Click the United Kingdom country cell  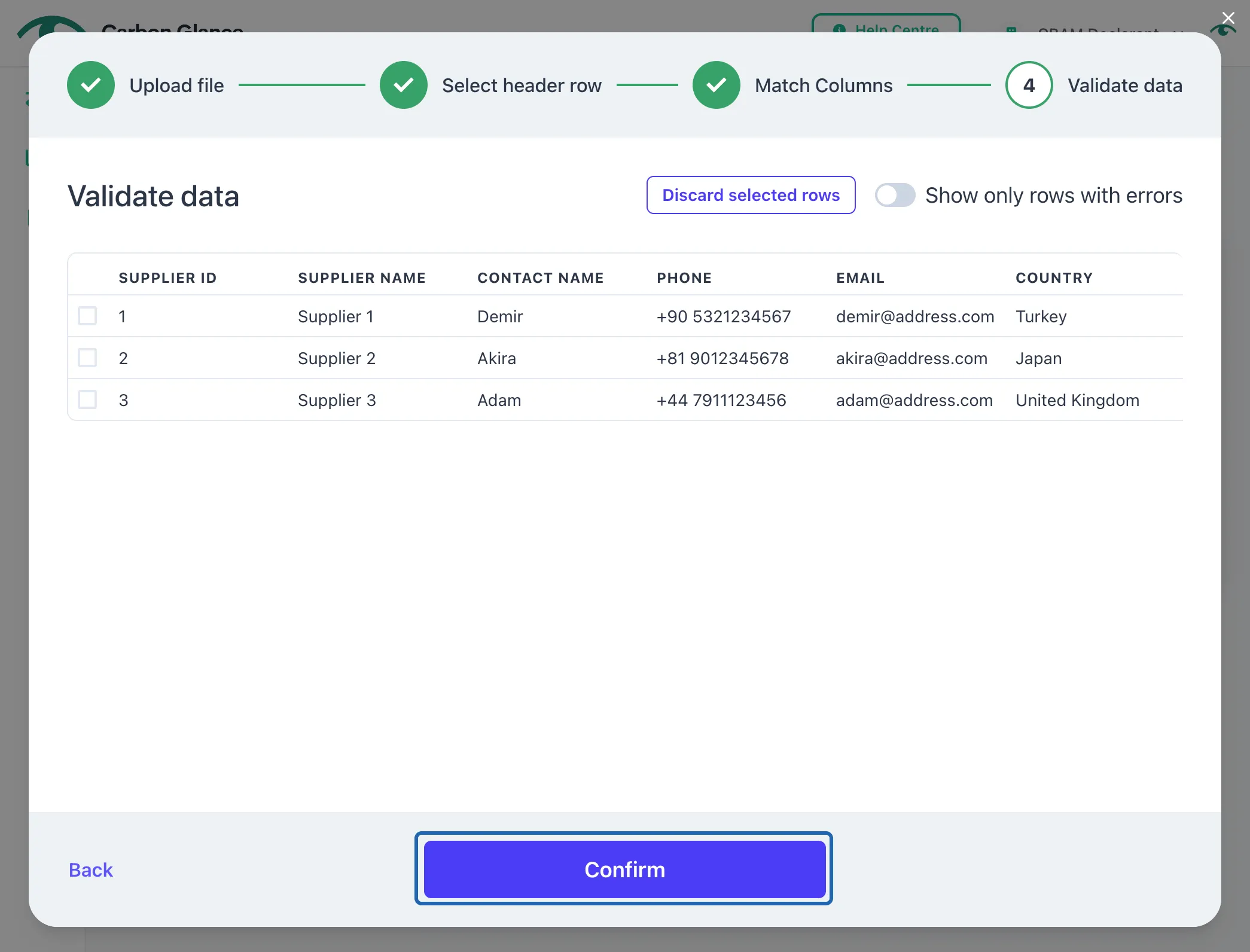coord(1077,400)
